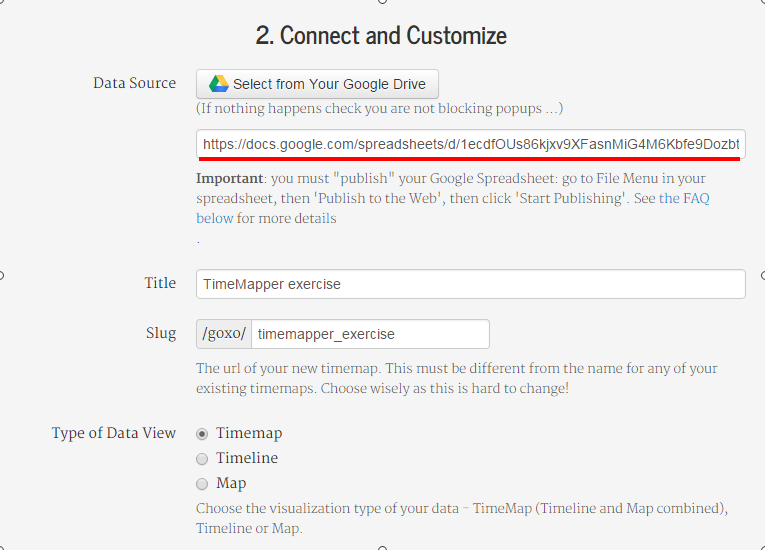Click into the Title text box
Image resolution: width=765 pixels, height=550 pixels.
tap(471, 284)
